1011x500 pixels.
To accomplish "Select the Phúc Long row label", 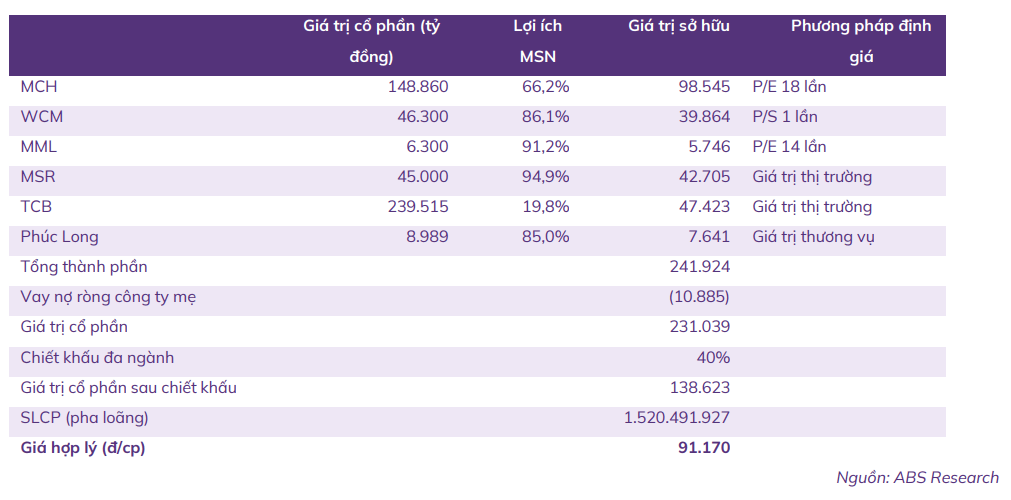I will tap(59, 237).
